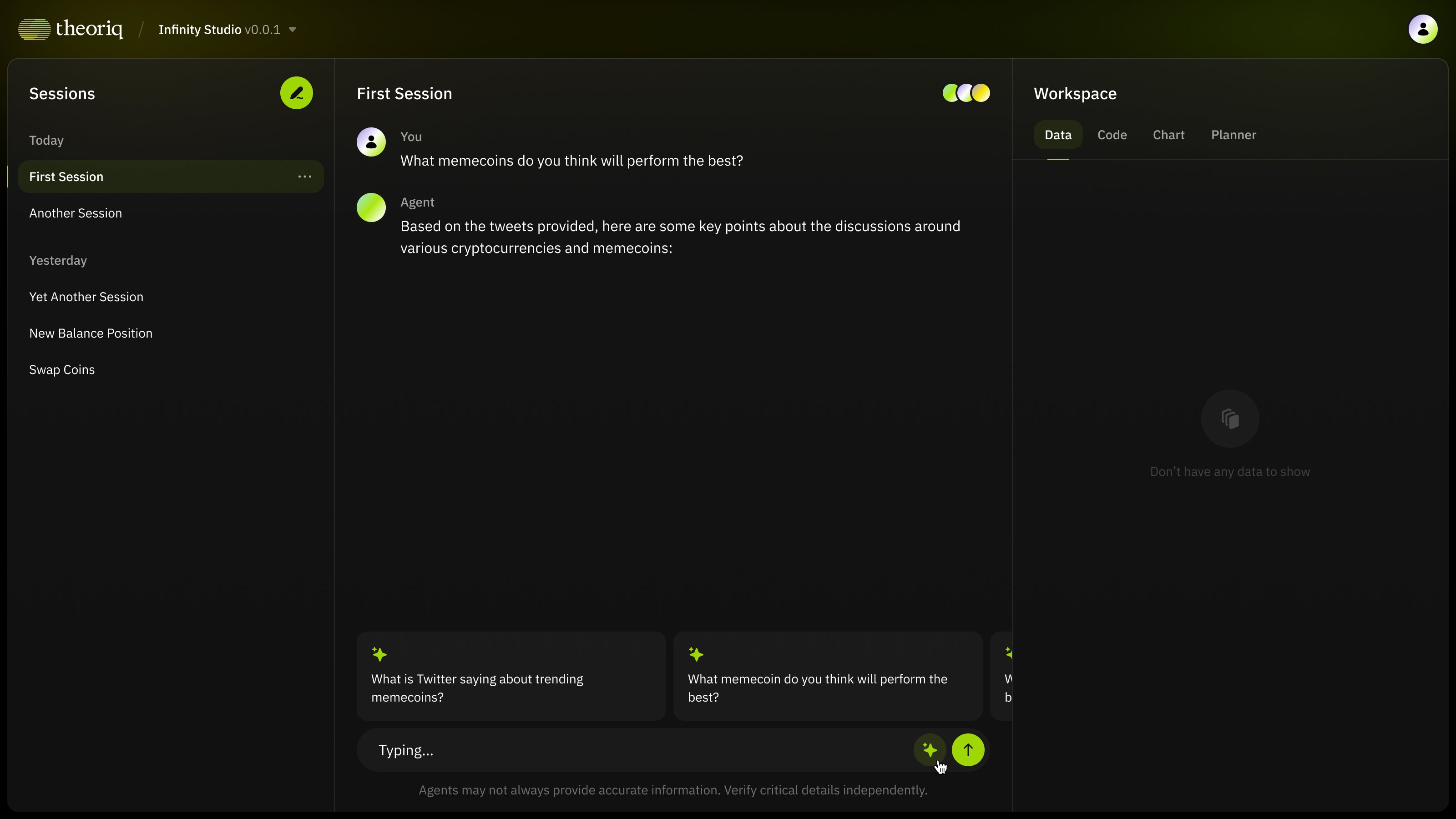Image resolution: width=1456 pixels, height=819 pixels.
Task: Select the New Balance Position session
Action: pos(91,333)
